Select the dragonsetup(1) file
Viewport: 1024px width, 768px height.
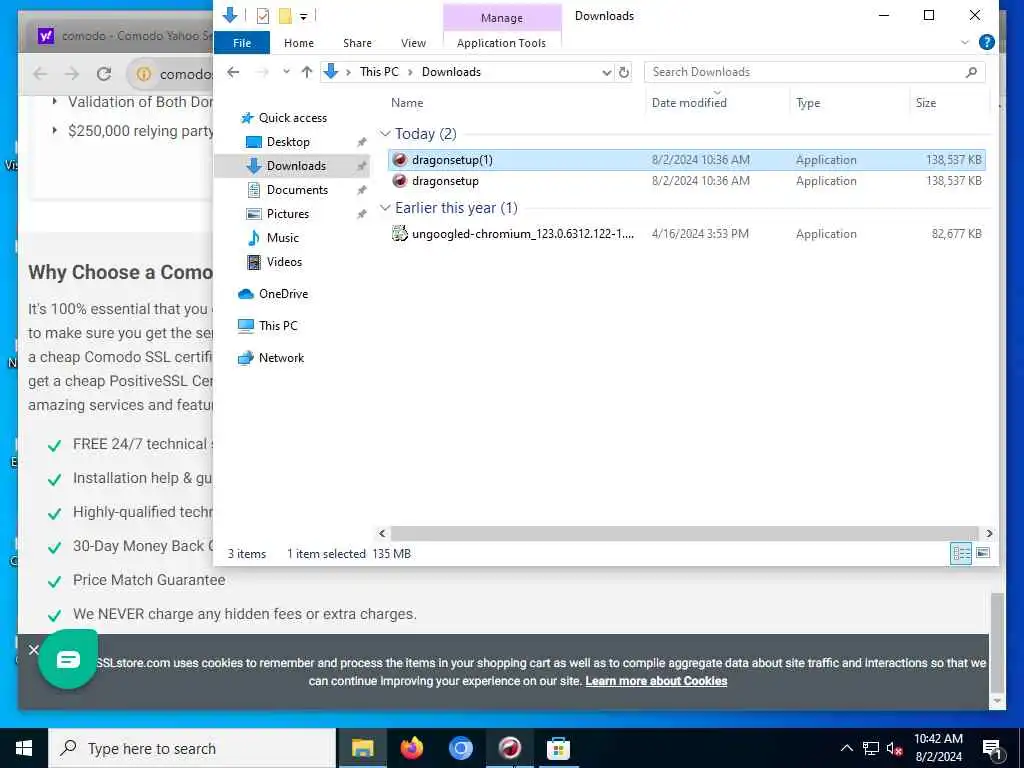686,160
